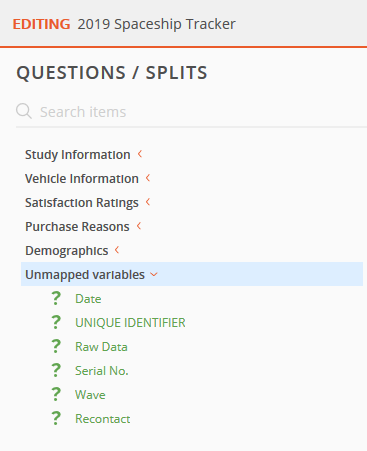
Task: Click question mark icon beside Raw Data
Action: (56, 346)
